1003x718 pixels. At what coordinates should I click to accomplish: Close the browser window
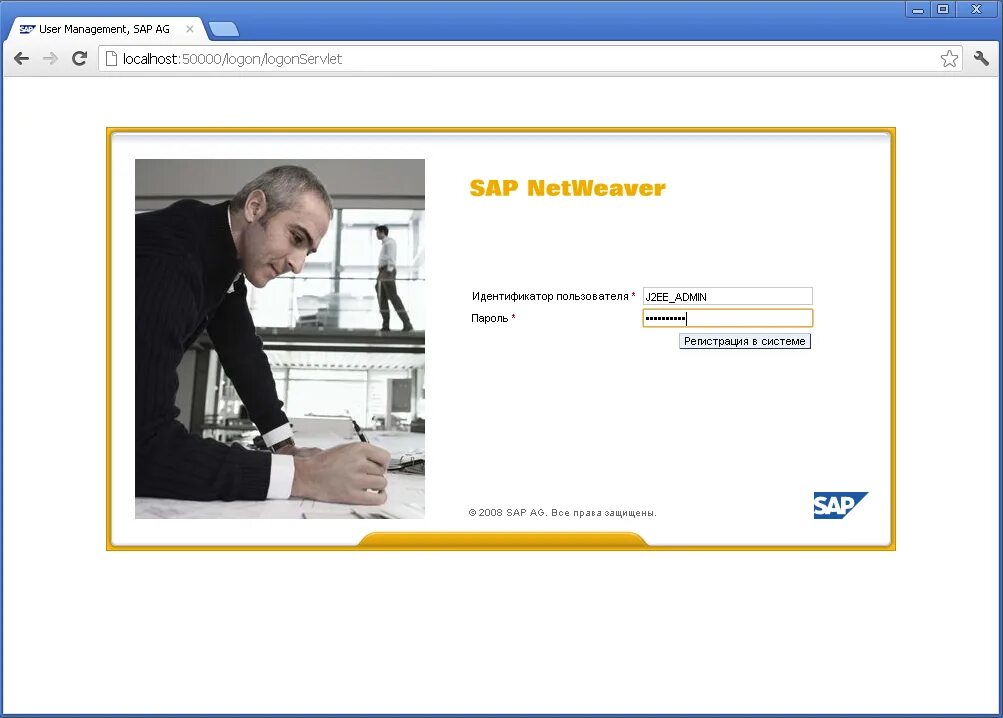point(976,10)
